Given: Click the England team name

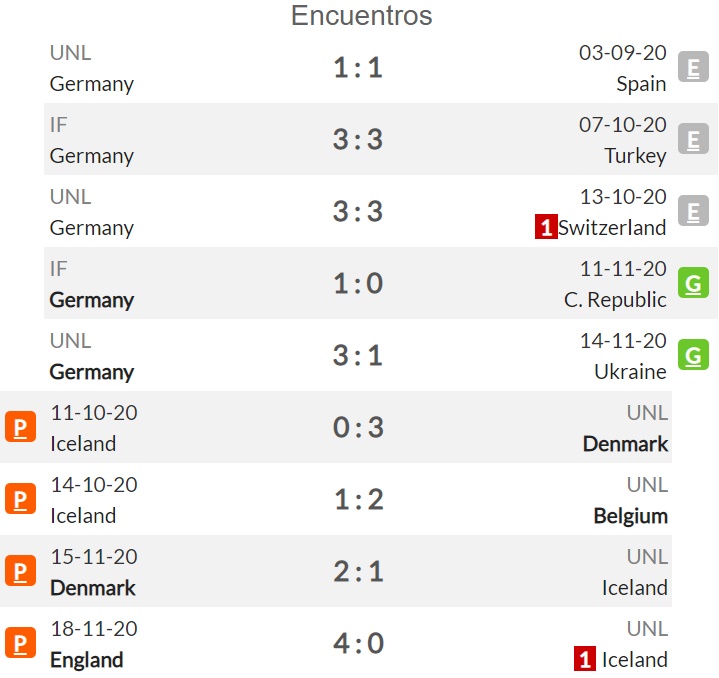Looking at the screenshot, I should [x=87, y=660].
